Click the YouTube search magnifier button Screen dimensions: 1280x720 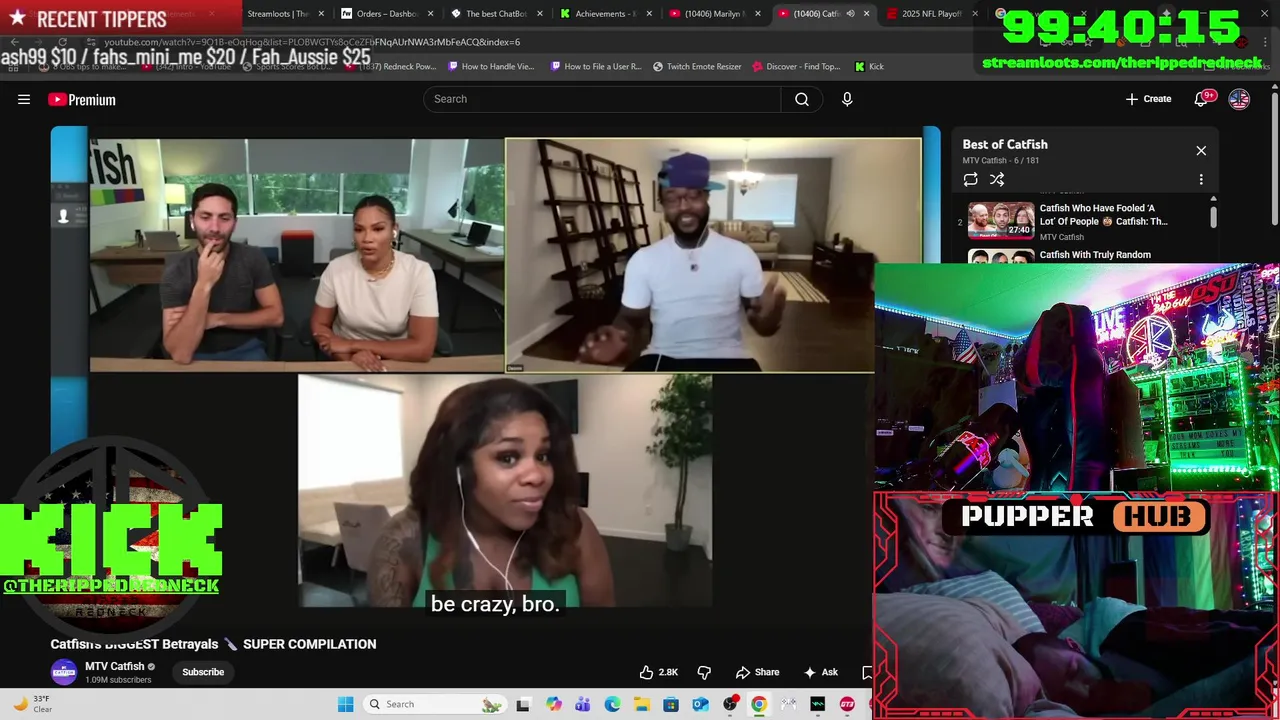(802, 99)
